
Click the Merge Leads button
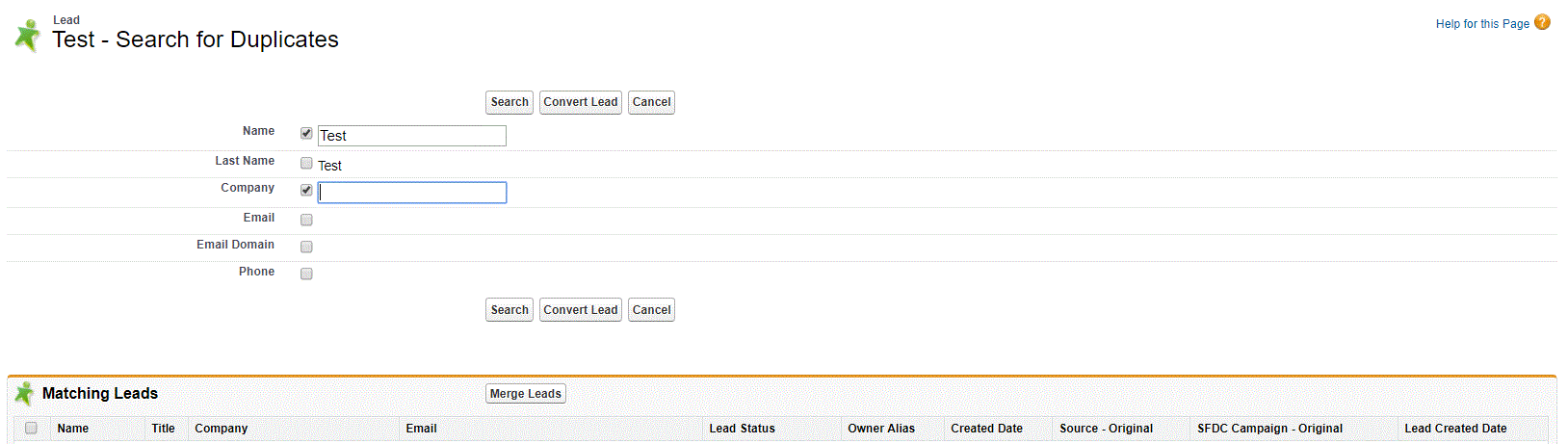525,394
